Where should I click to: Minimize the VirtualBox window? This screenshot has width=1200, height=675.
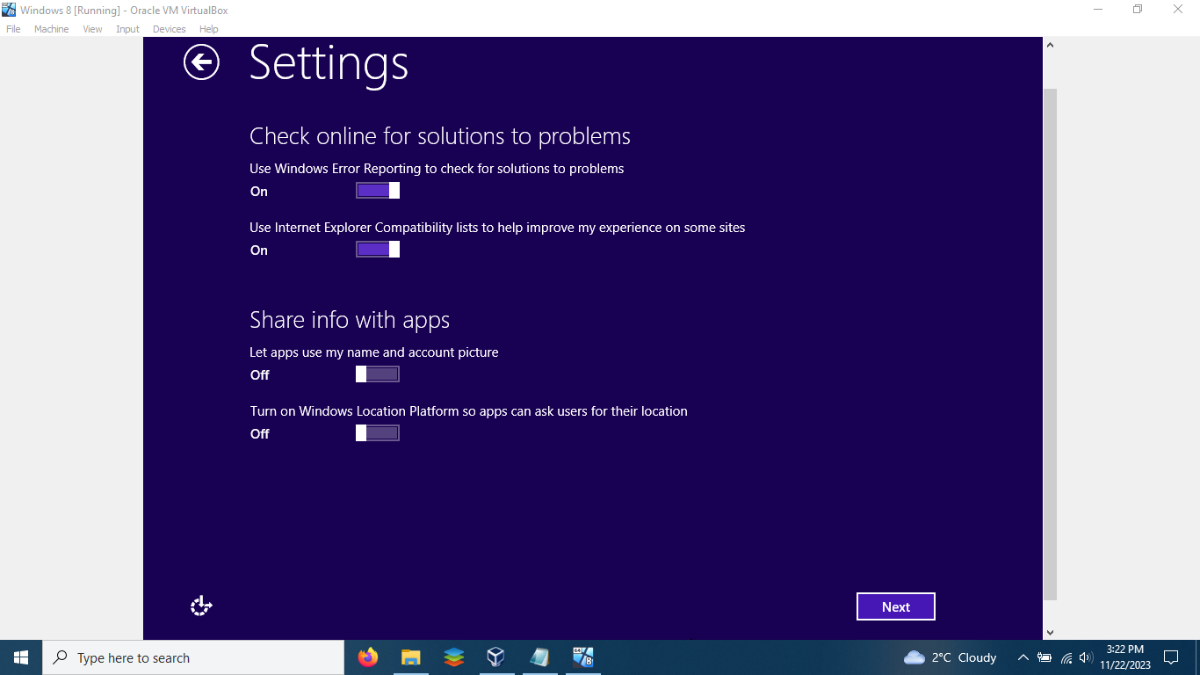1098,9
